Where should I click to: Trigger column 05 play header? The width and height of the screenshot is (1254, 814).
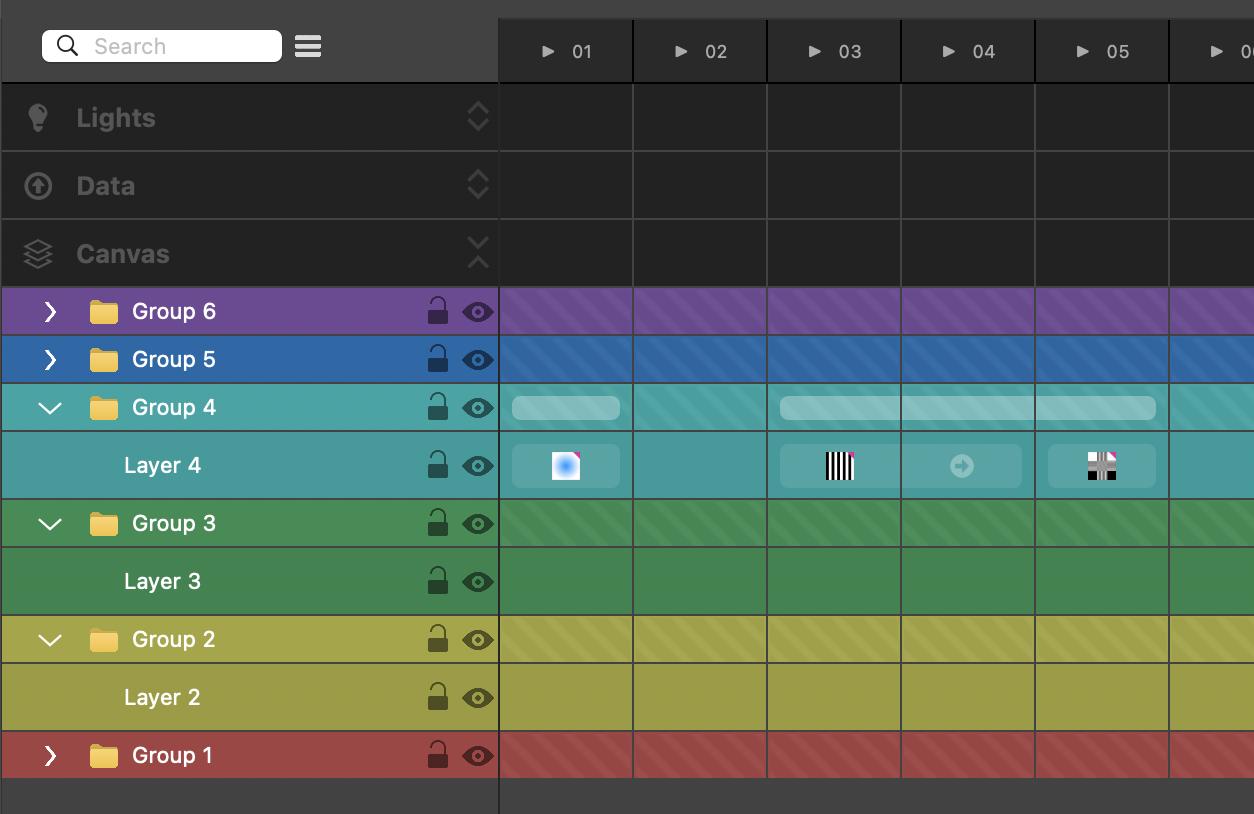(1102, 52)
